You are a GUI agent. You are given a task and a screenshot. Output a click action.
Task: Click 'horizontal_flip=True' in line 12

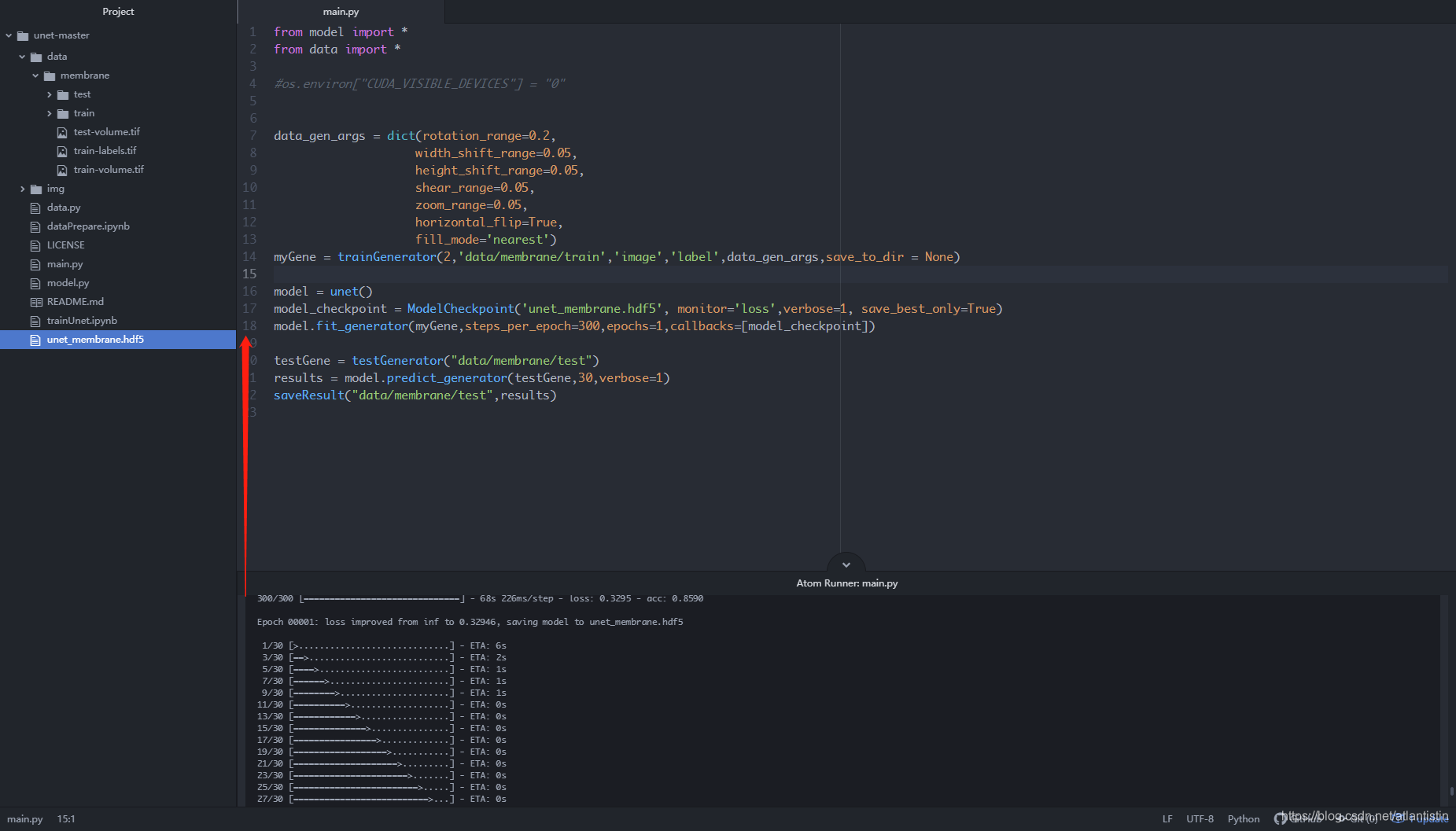[x=486, y=222]
